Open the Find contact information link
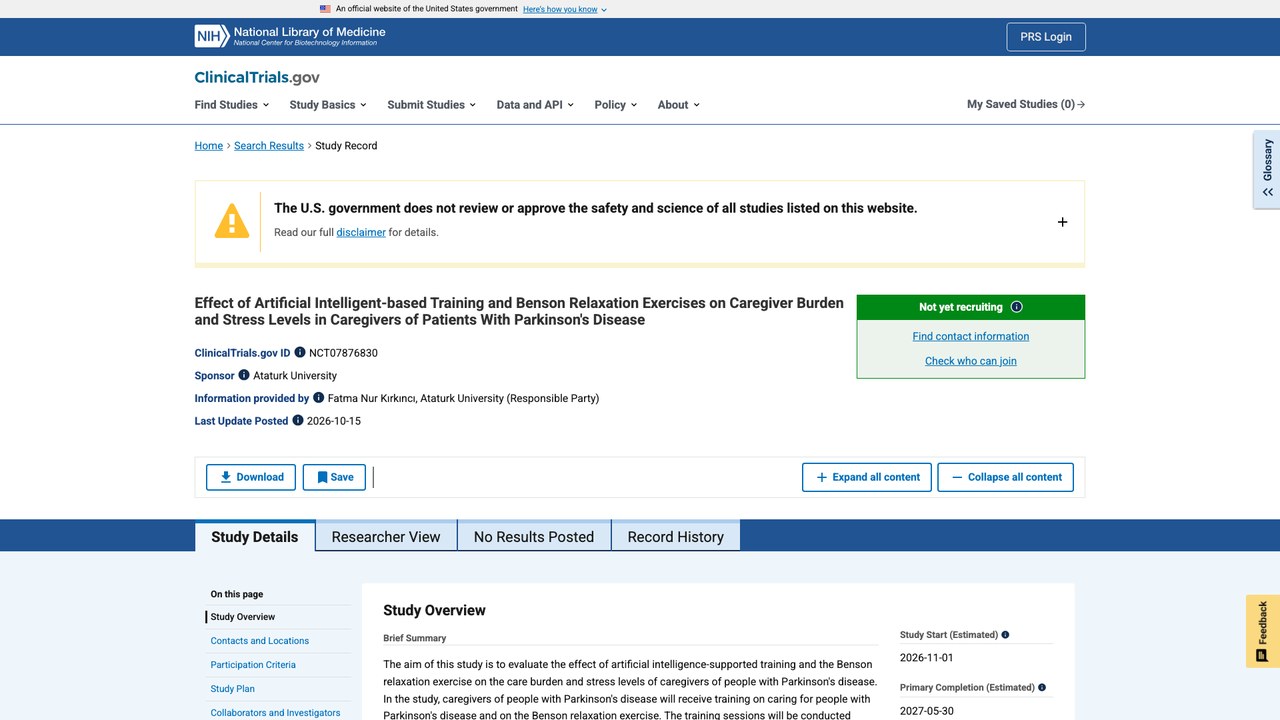 (971, 336)
